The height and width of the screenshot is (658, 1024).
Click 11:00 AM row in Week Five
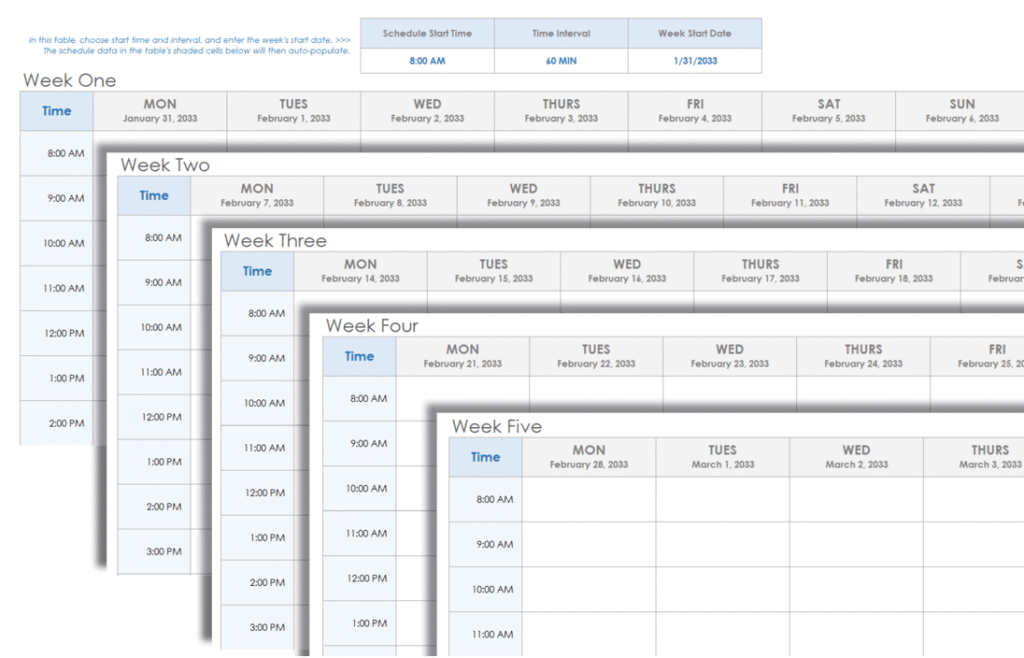[485, 634]
